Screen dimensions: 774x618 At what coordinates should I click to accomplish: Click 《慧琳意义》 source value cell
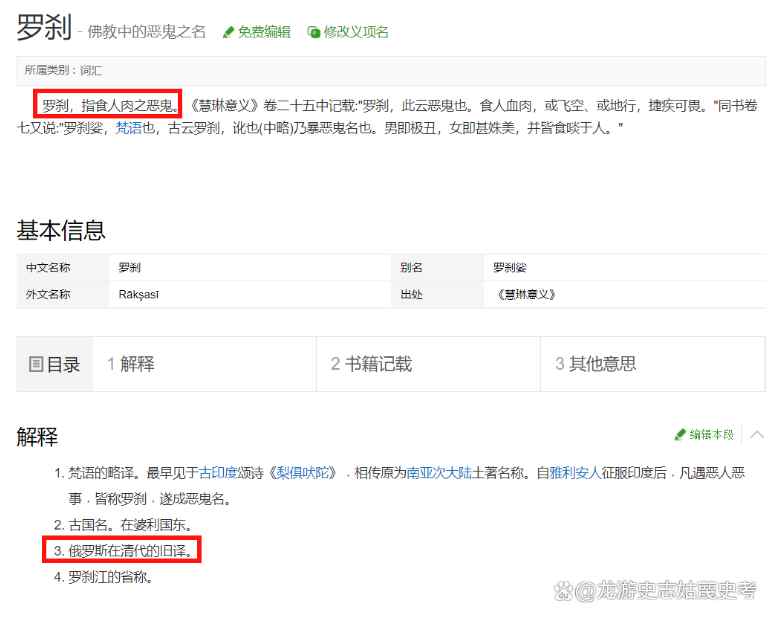625,295
